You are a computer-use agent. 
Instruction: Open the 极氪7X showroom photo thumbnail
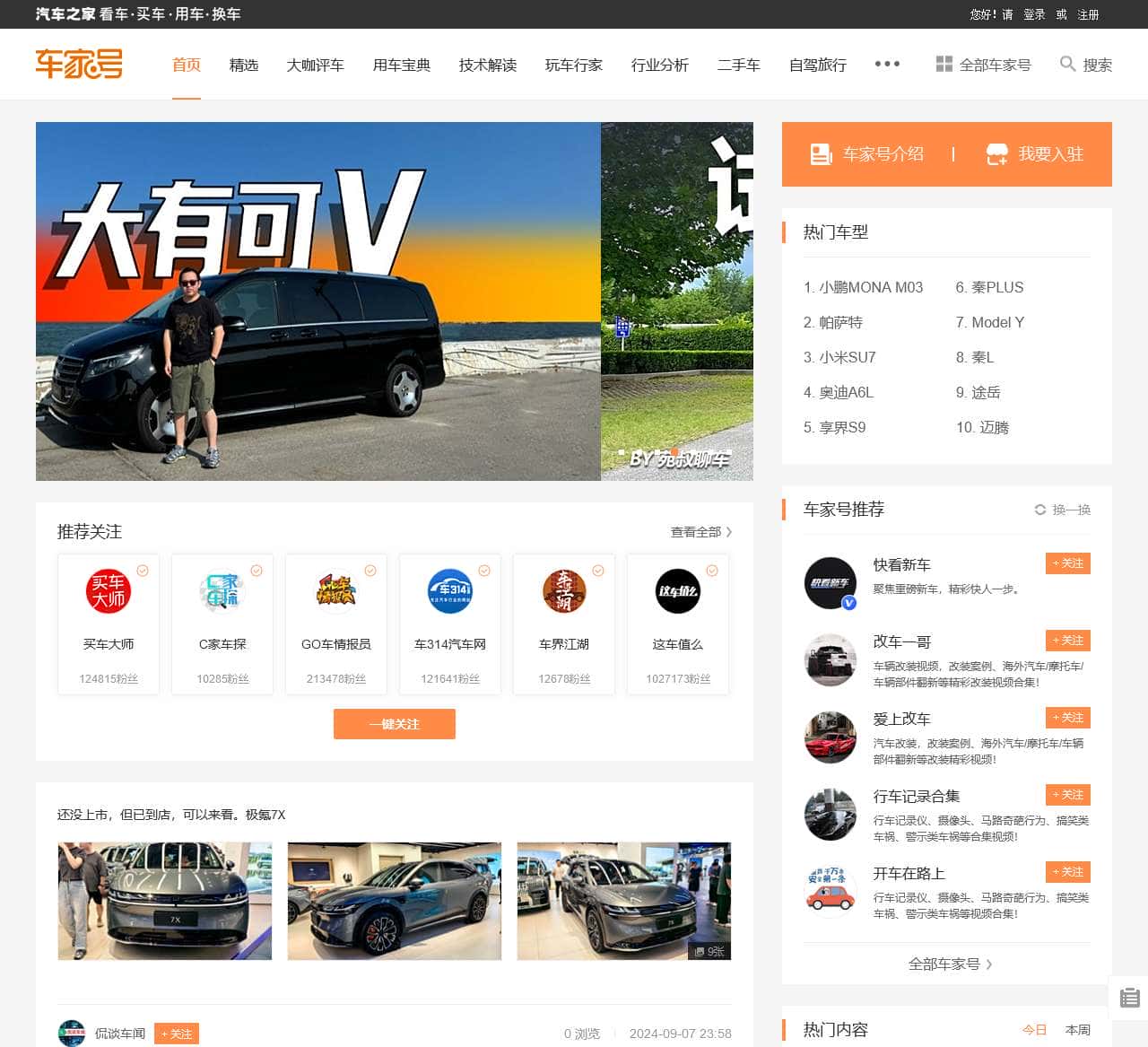tap(164, 901)
